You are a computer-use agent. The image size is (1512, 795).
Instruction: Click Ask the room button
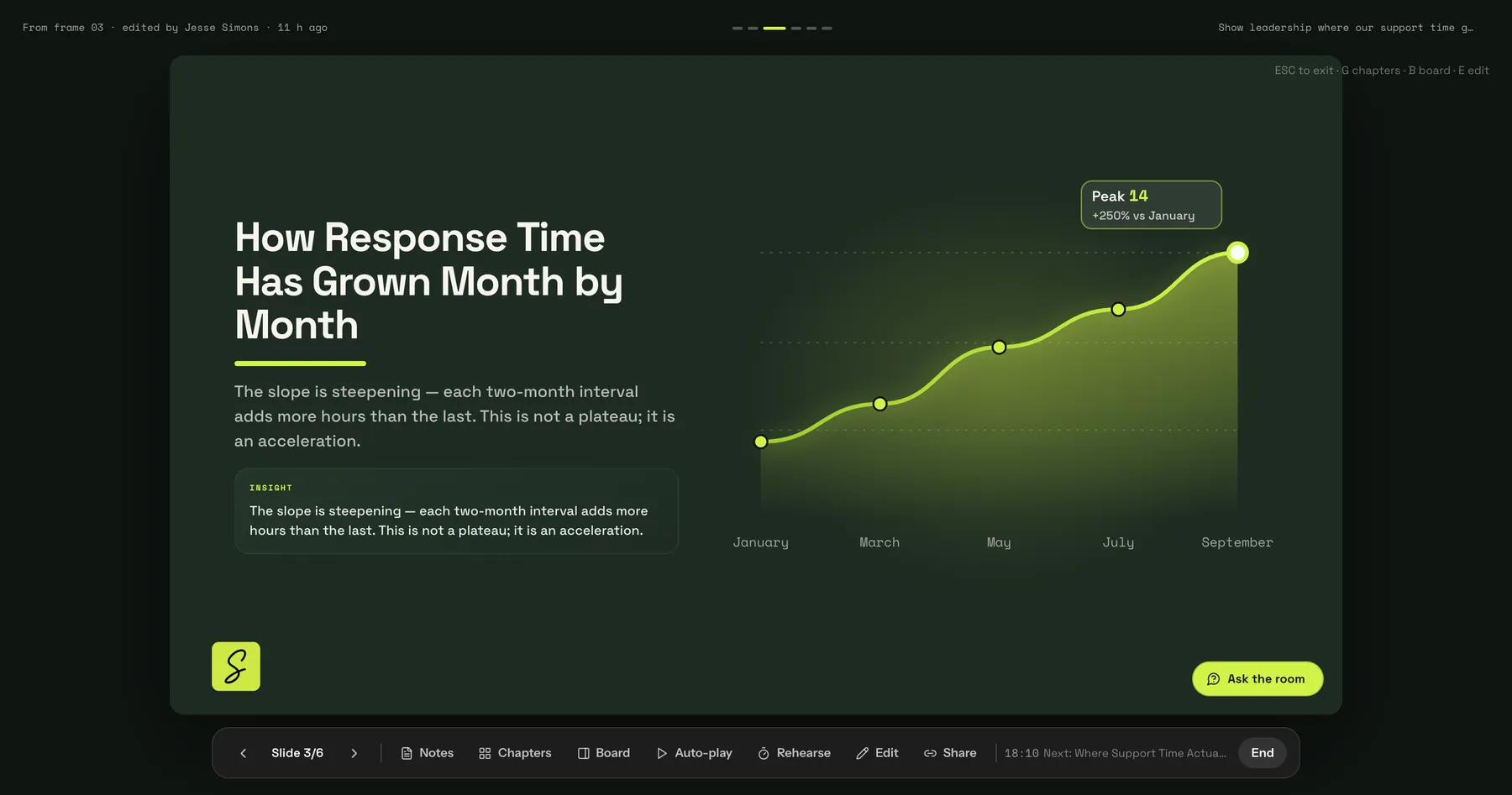coord(1257,678)
